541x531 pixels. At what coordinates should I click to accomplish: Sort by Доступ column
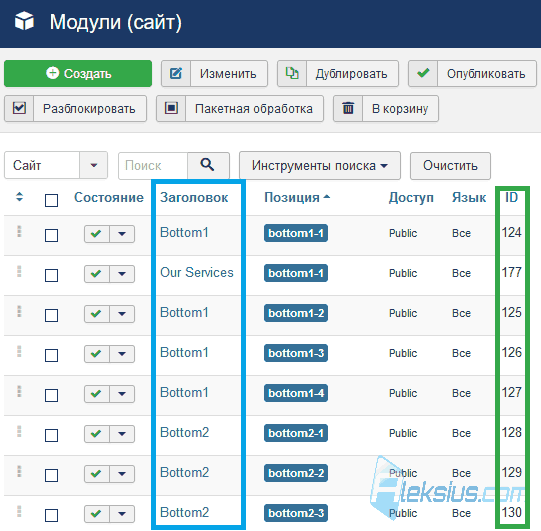pos(411,197)
